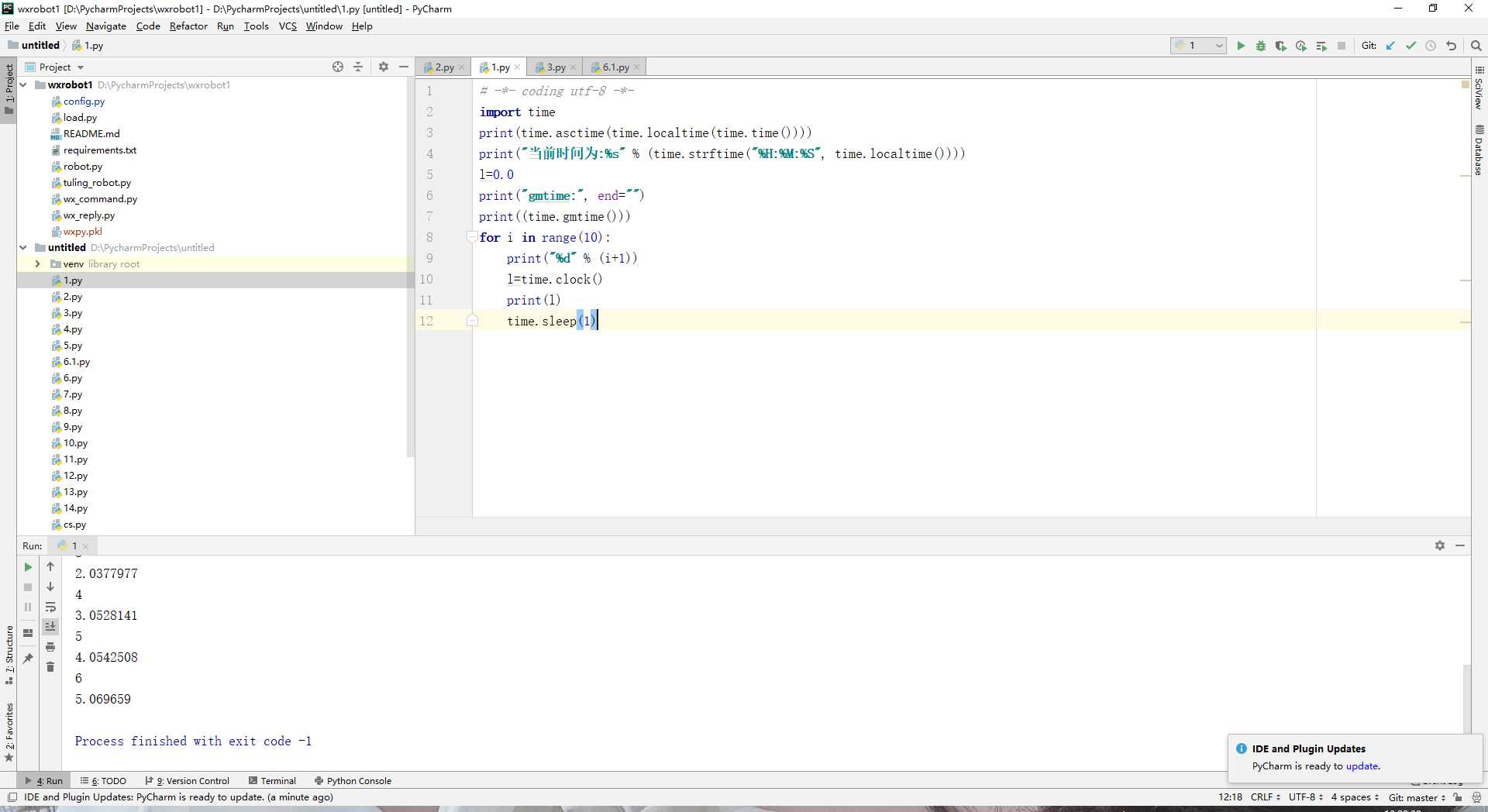Open Project panel settings gear

point(384,67)
